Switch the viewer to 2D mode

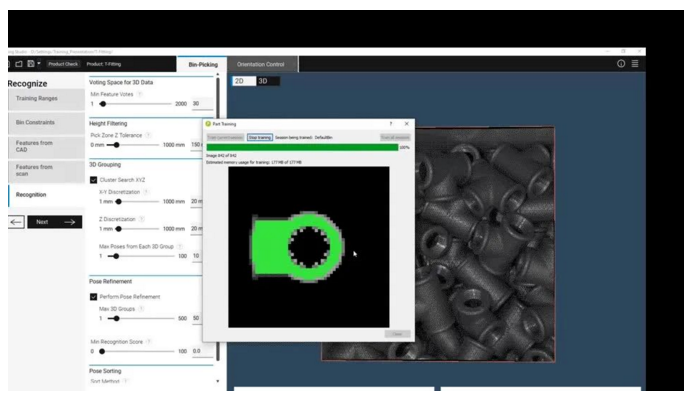pos(244,81)
